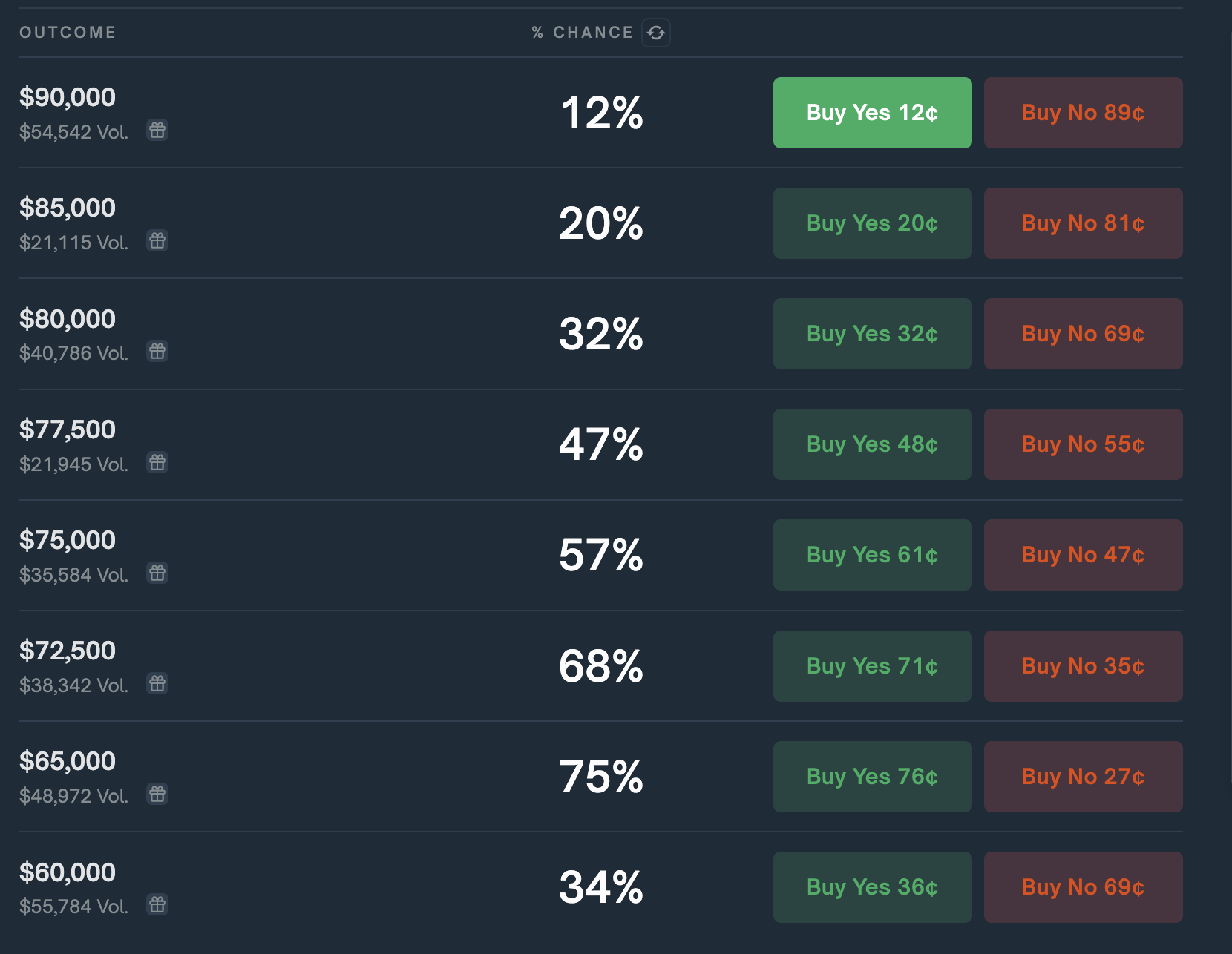Click the $77,500 outcome label
The image size is (1232, 954).
point(68,430)
